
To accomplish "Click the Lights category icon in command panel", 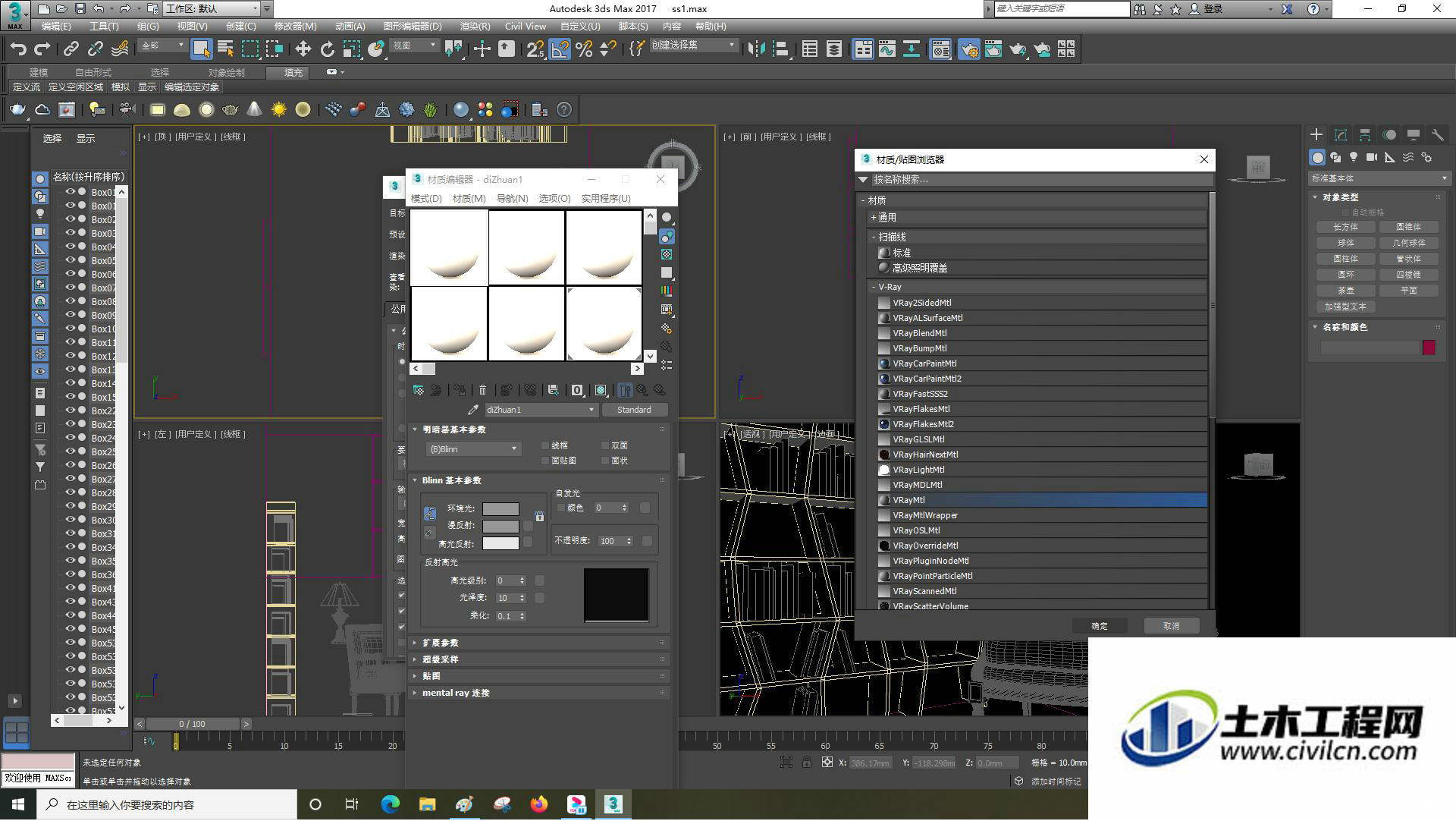I will [x=1354, y=157].
